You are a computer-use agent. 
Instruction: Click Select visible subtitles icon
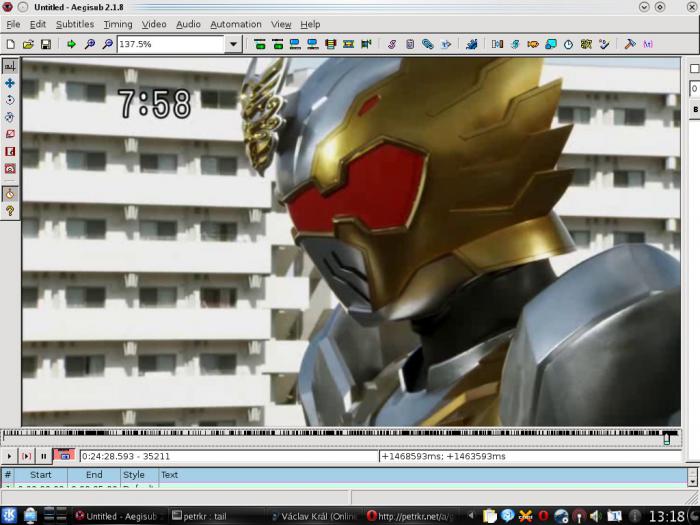pyautogui.click(x=331, y=44)
